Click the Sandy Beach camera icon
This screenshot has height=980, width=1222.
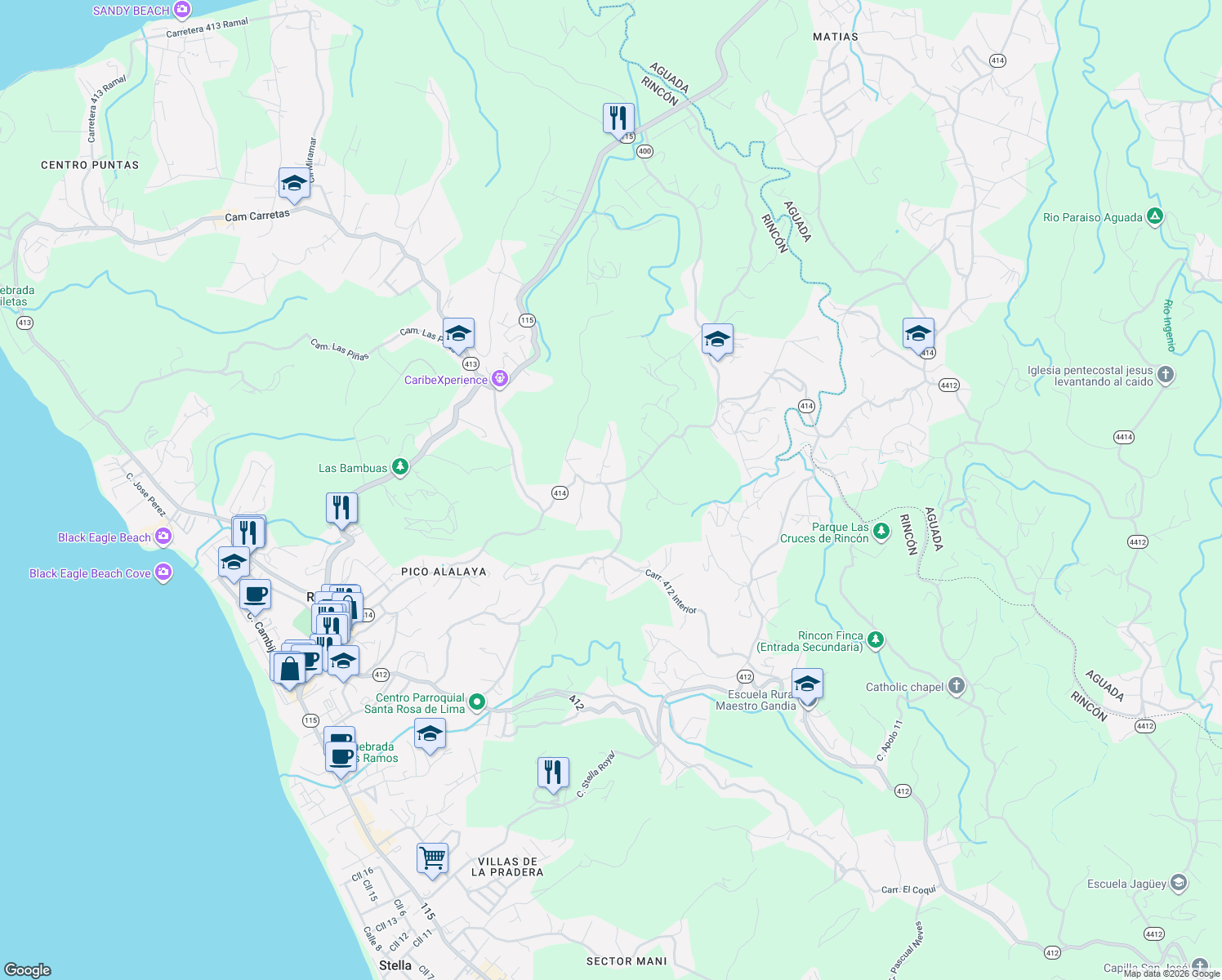click(x=182, y=10)
